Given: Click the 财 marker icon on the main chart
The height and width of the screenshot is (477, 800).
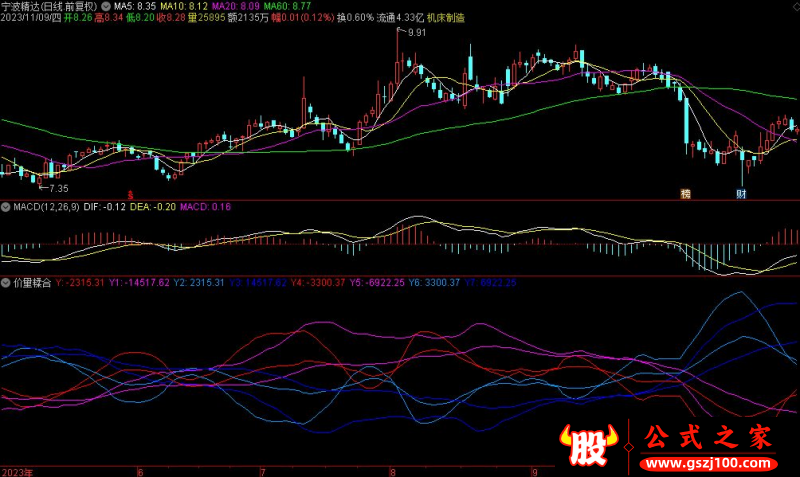Looking at the screenshot, I should point(742,193).
